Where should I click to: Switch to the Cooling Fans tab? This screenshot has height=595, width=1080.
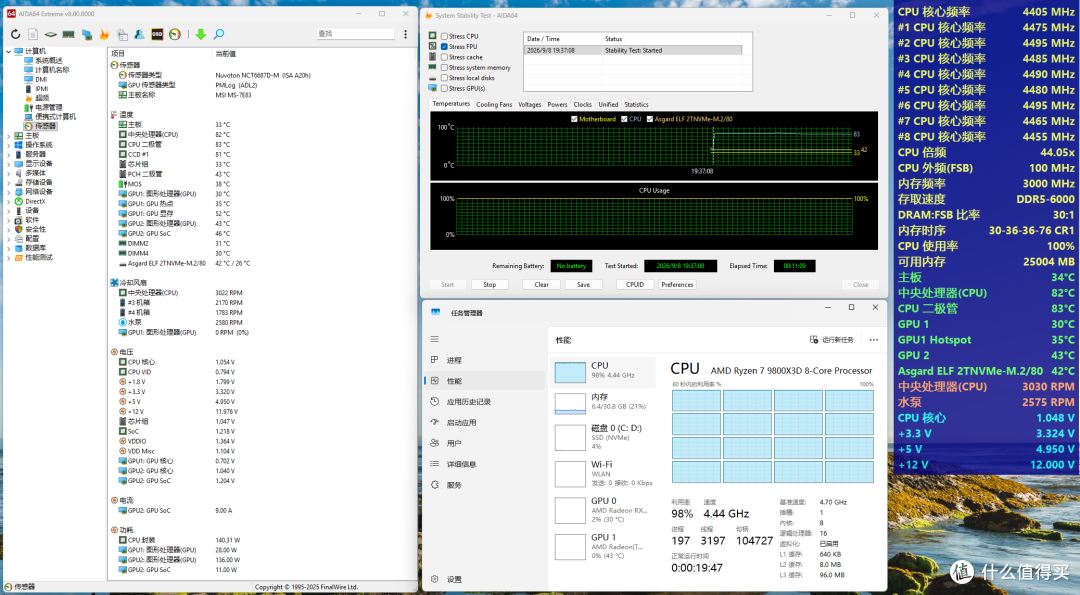pos(494,105)
